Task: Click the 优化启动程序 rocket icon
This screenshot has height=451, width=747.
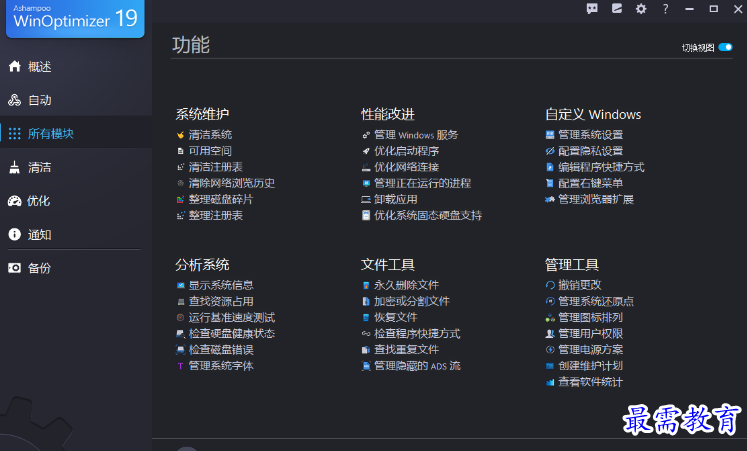Action: tap(366, 151)
